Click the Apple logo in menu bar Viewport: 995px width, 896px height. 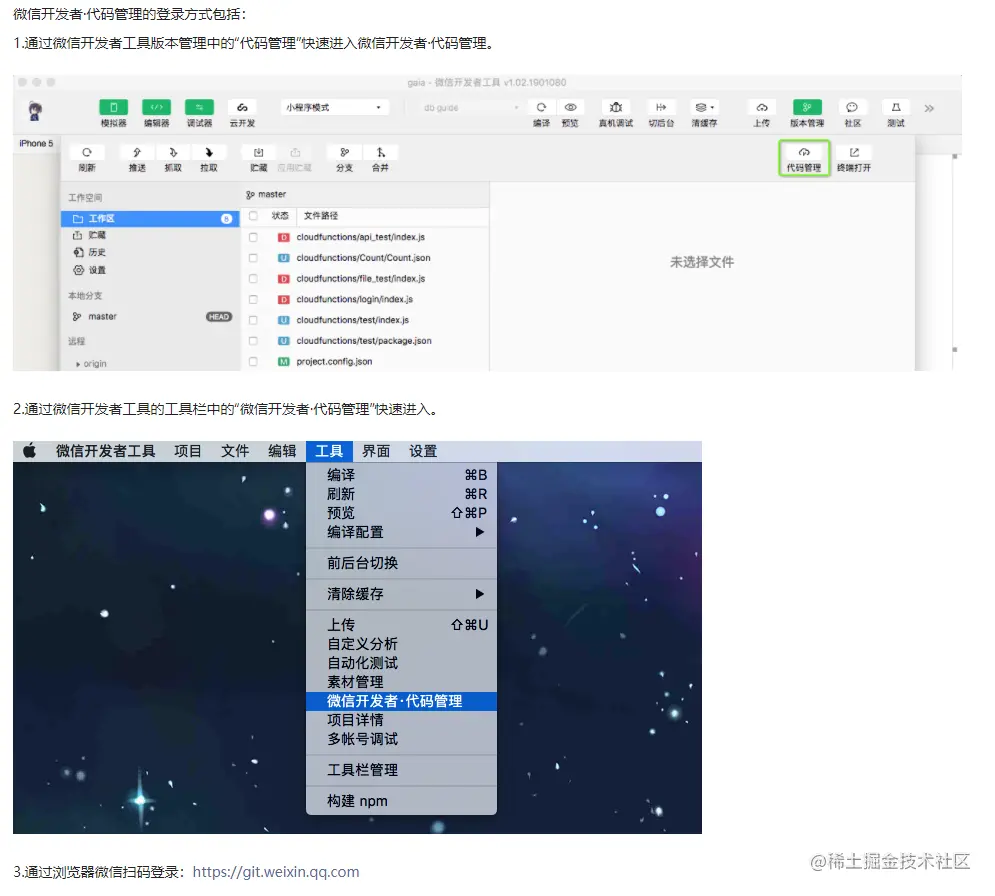[x=29, y=451]
